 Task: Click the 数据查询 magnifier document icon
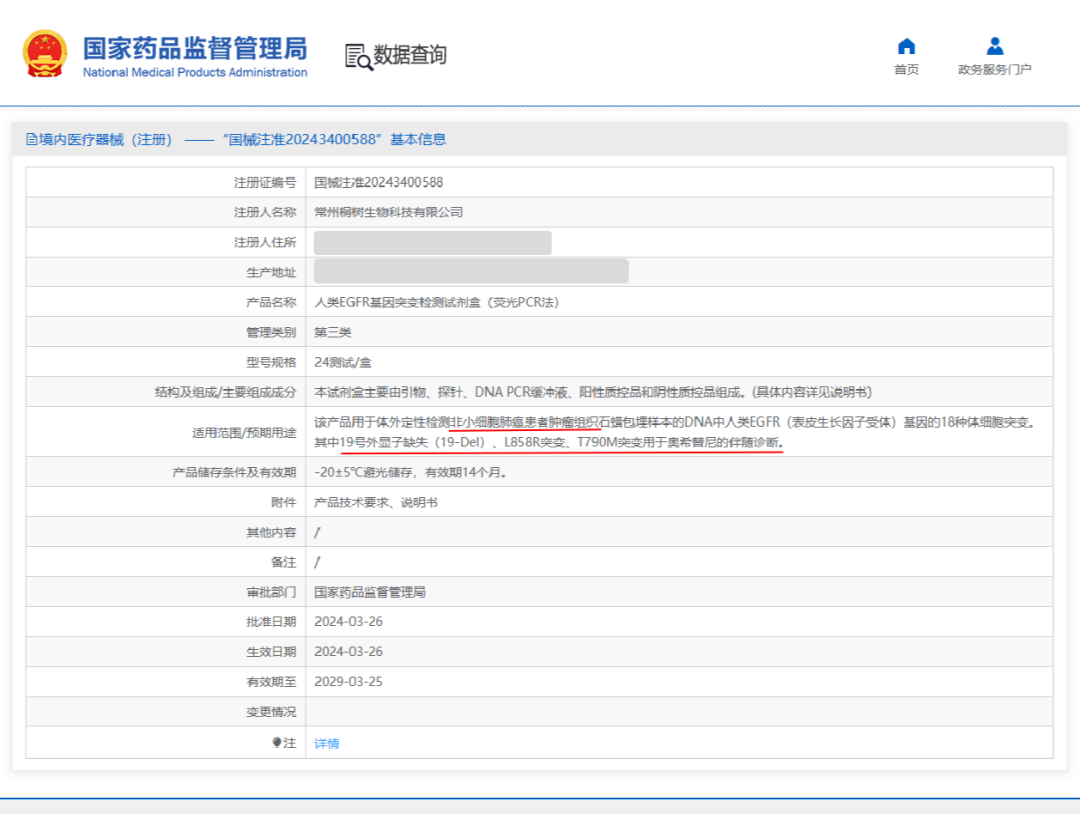point(358,56)
